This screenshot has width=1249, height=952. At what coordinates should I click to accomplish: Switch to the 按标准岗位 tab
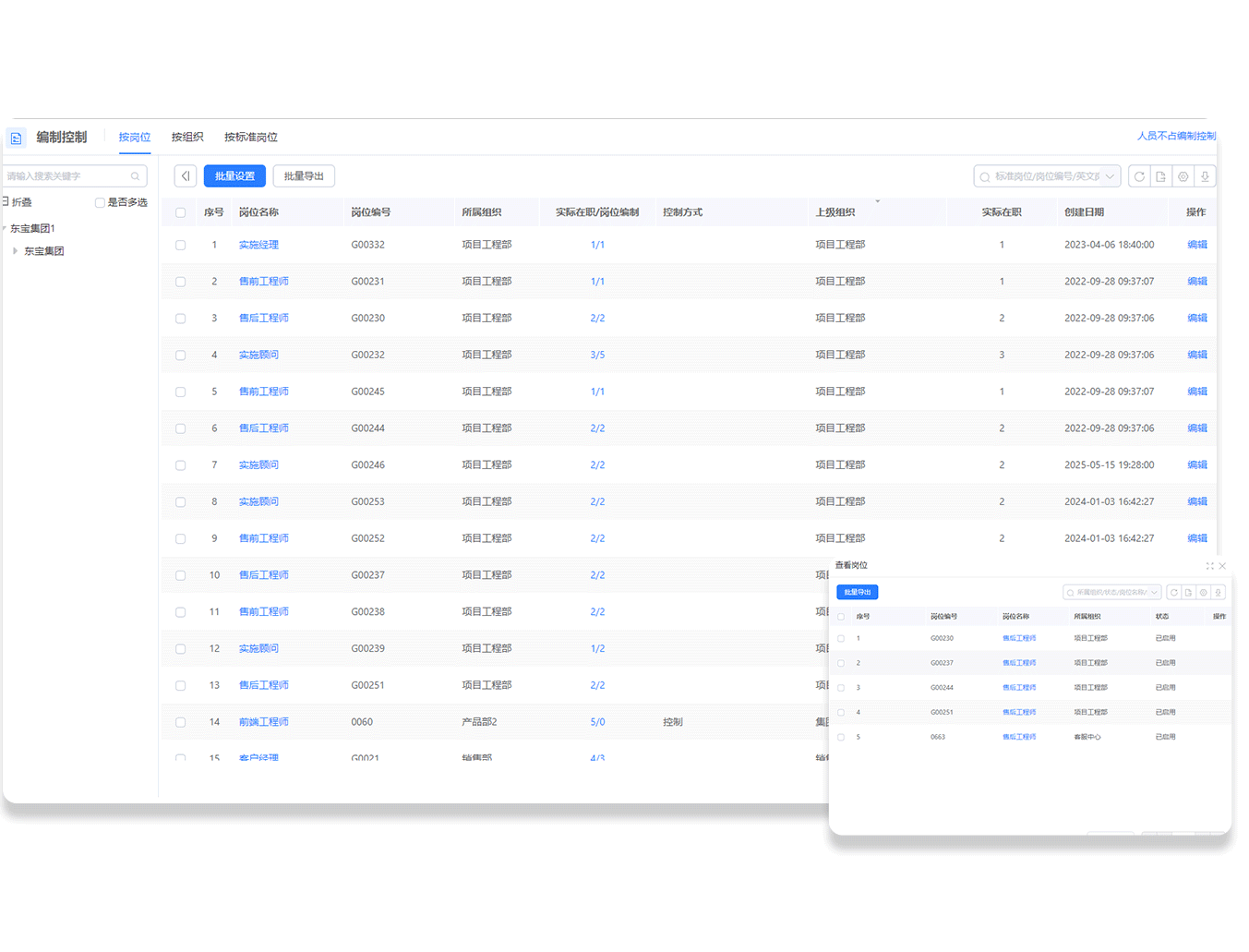(250, 138)
